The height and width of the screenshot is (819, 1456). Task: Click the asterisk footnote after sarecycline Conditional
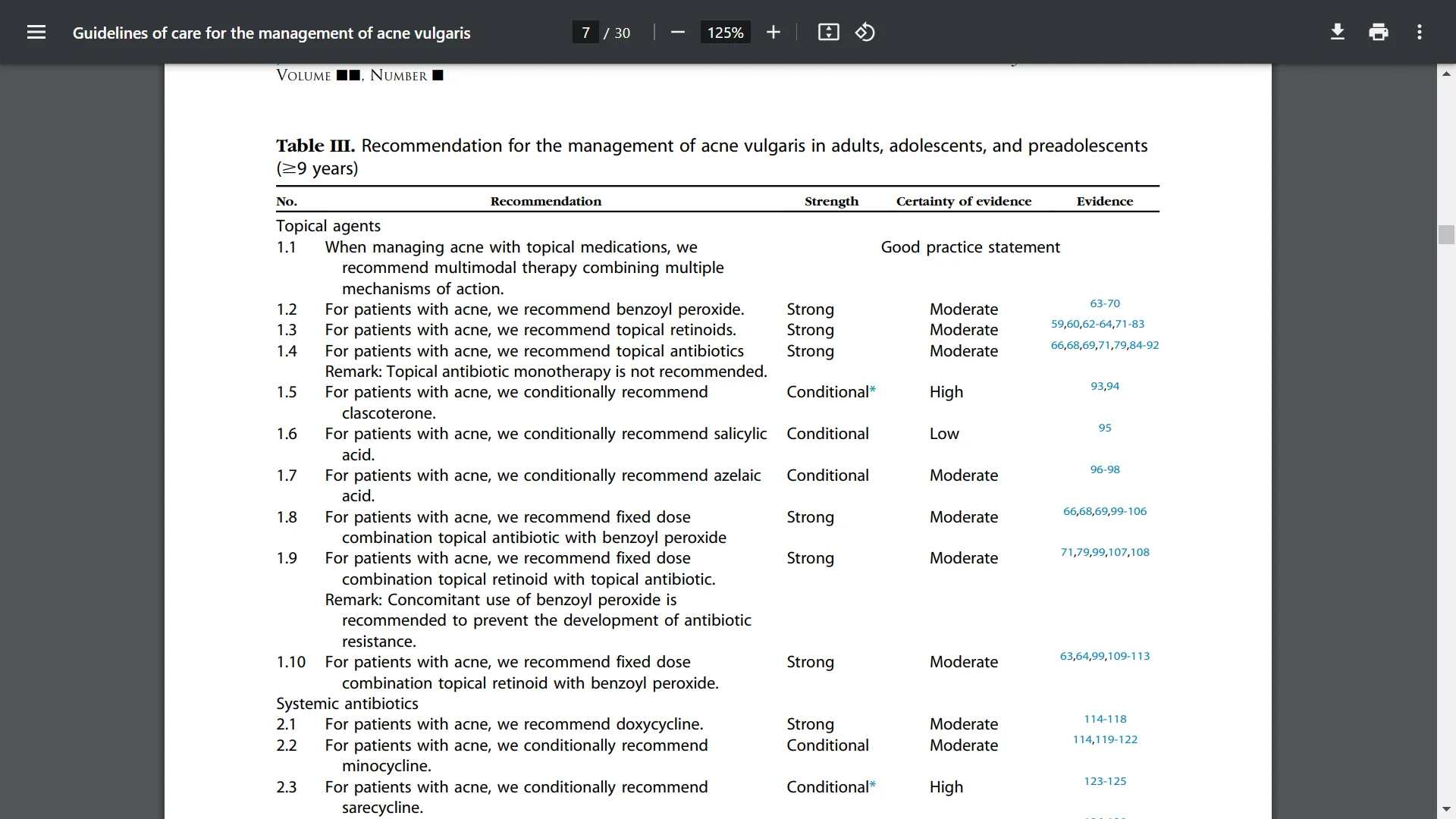pos(873,785)
